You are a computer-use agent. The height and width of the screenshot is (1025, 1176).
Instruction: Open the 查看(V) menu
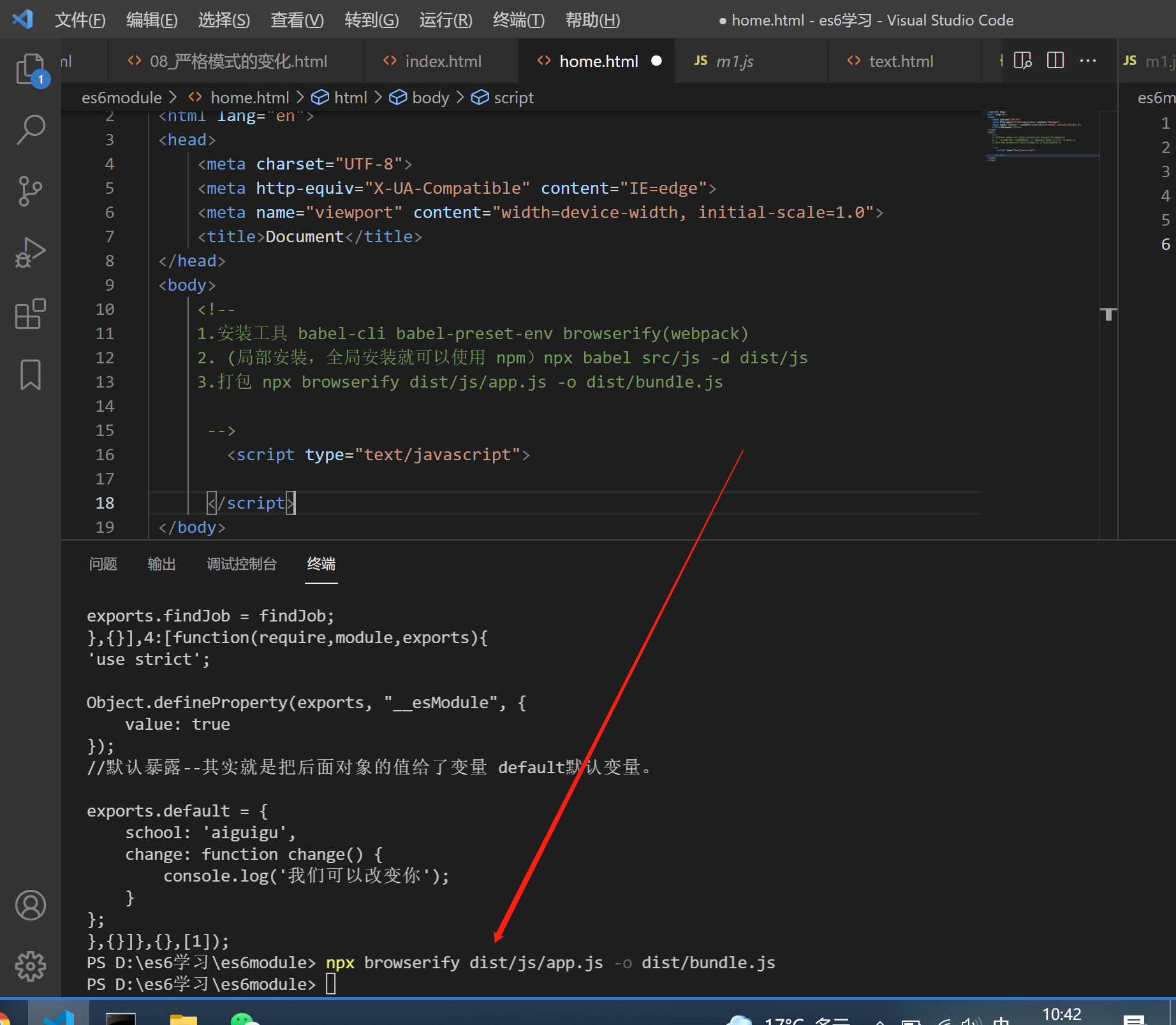point(297,20)
